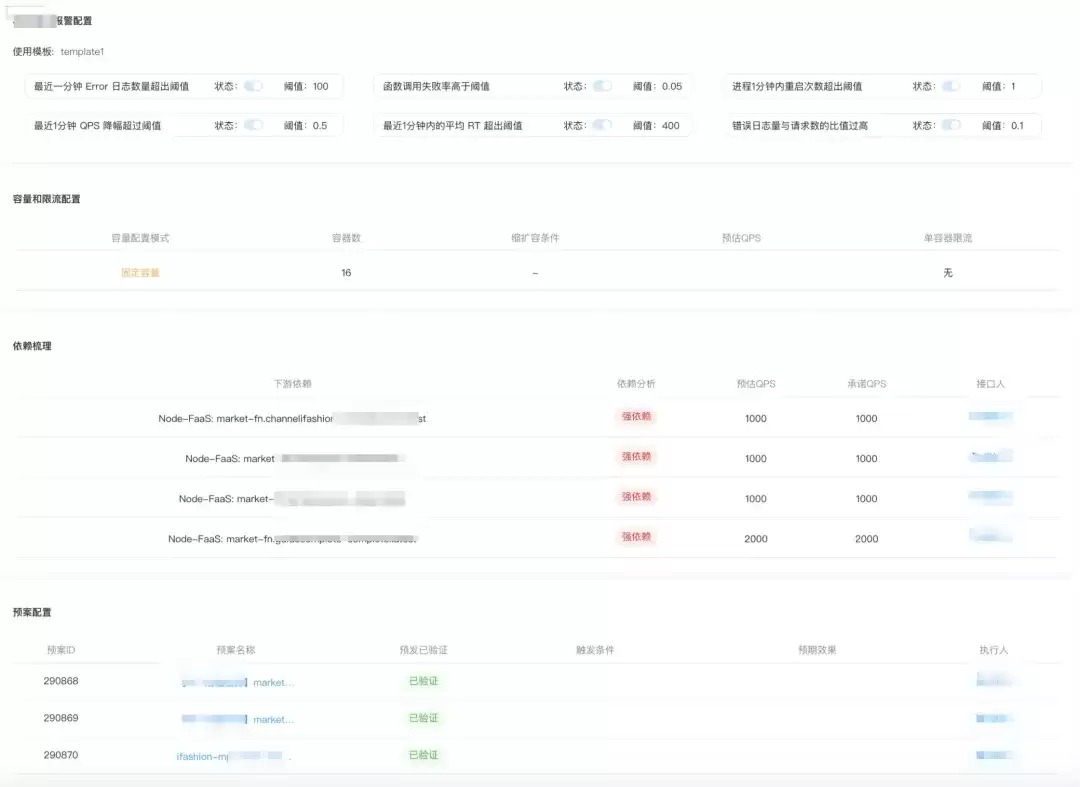Click the 下游依赖 column header
Viewport: 1080px width, 787px height.
point(292,384)
